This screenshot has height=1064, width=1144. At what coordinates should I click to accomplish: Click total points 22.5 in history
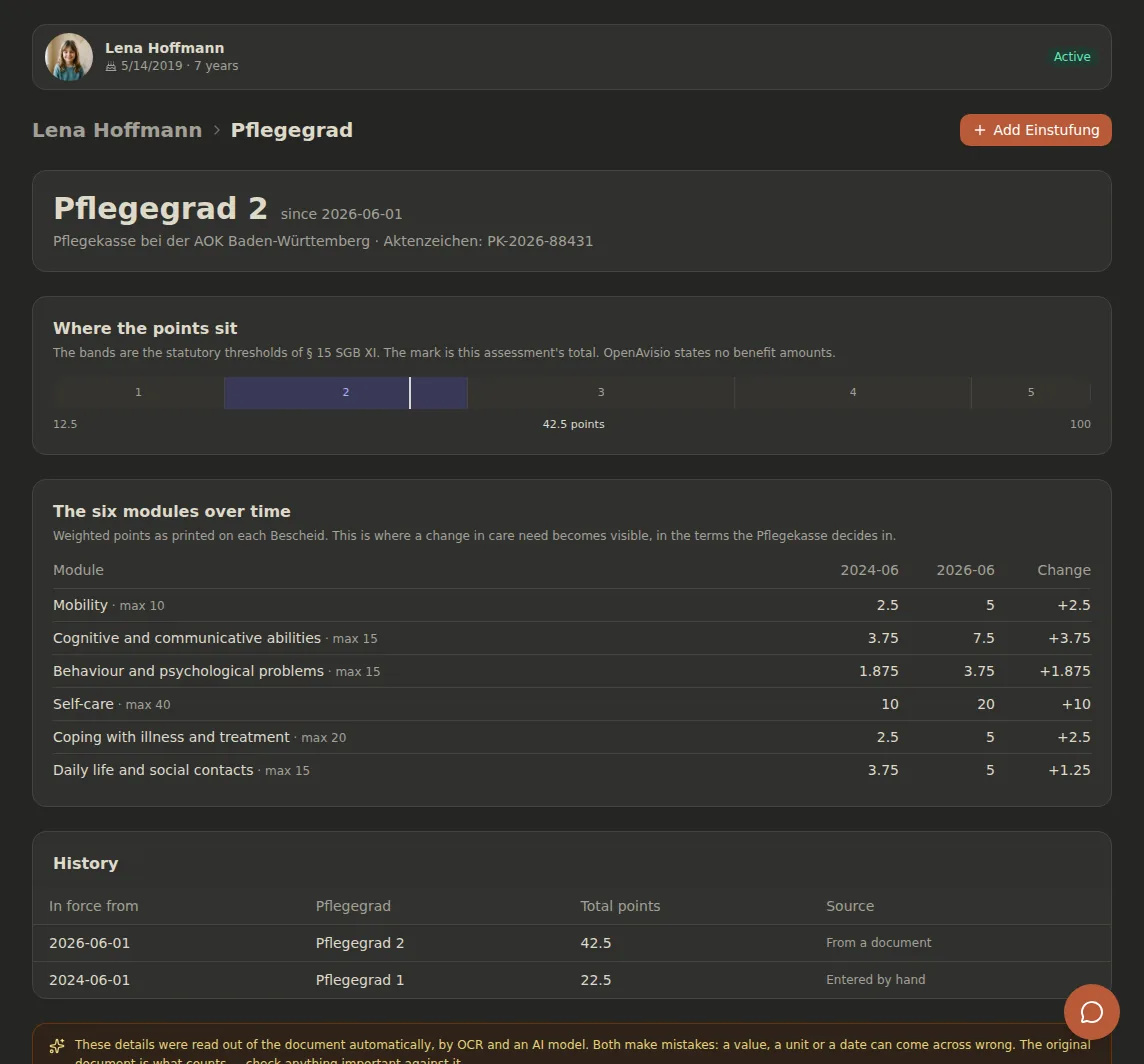pyautogui.click(x=595, y=979)
